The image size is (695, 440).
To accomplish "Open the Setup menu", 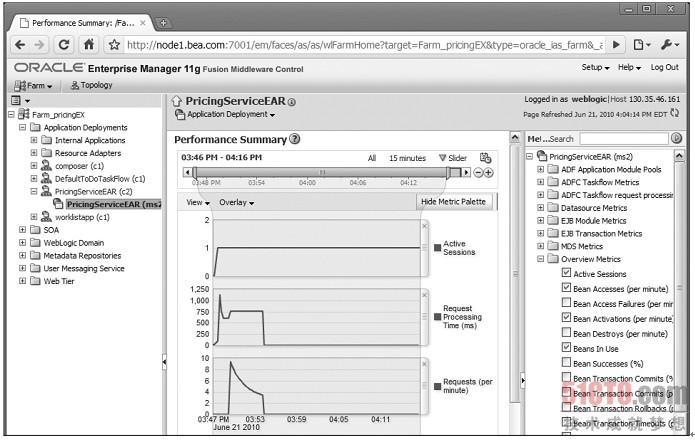I will pos(595,67).
